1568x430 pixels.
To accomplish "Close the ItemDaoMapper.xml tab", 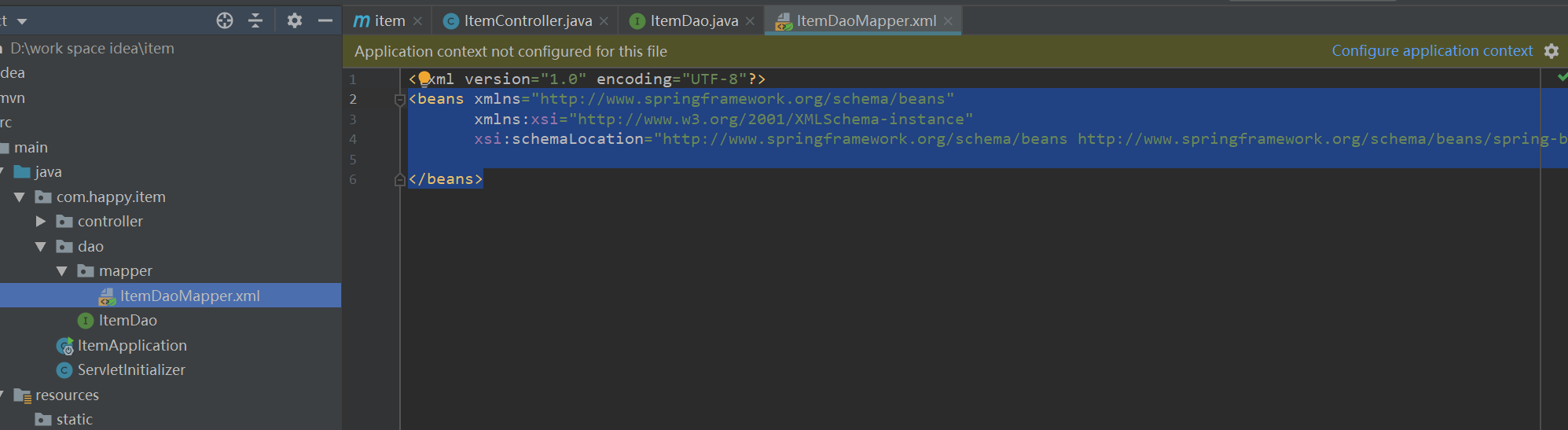I will [949, 21].
